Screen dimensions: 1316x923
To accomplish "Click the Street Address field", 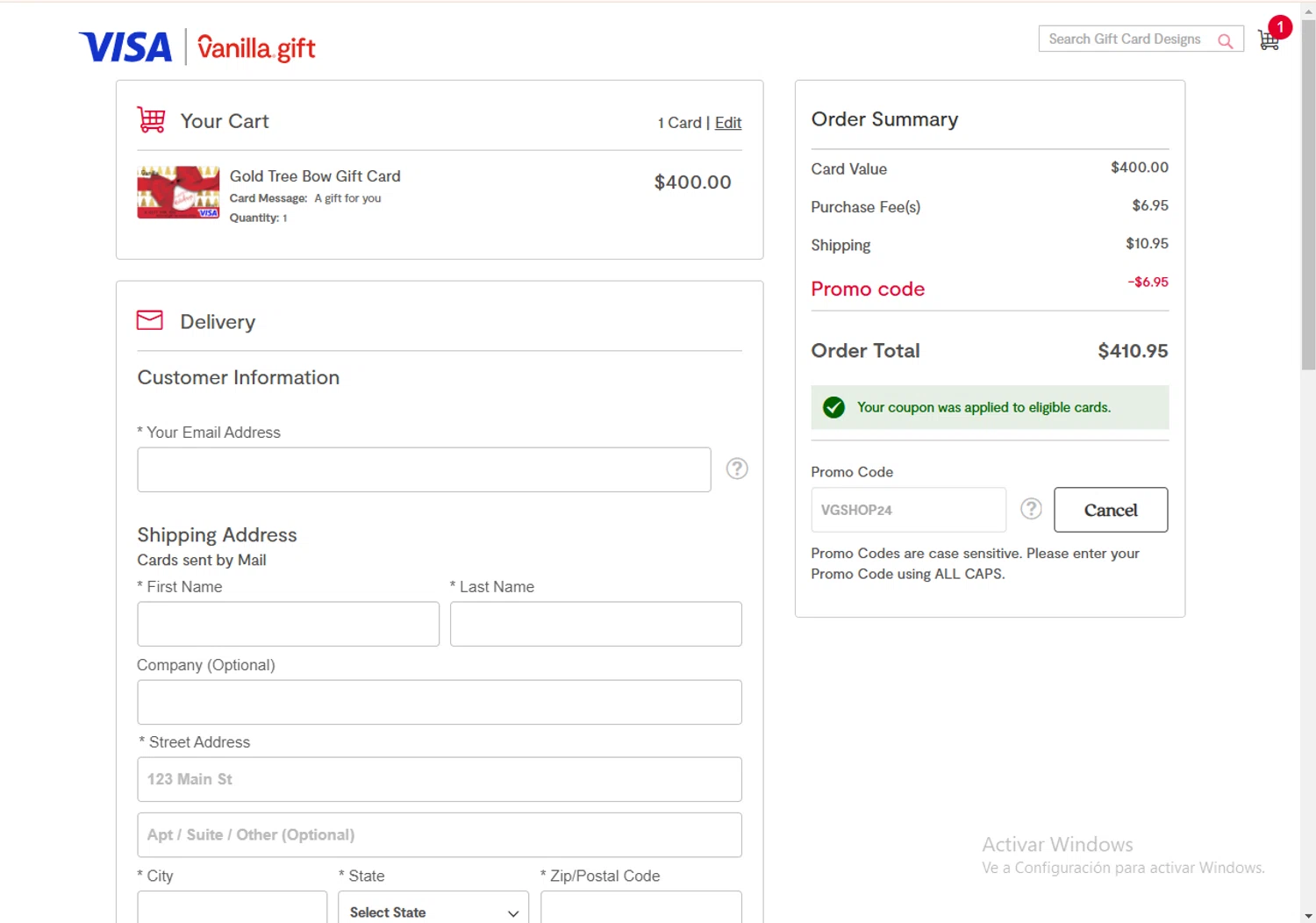I will click(439, 779).
